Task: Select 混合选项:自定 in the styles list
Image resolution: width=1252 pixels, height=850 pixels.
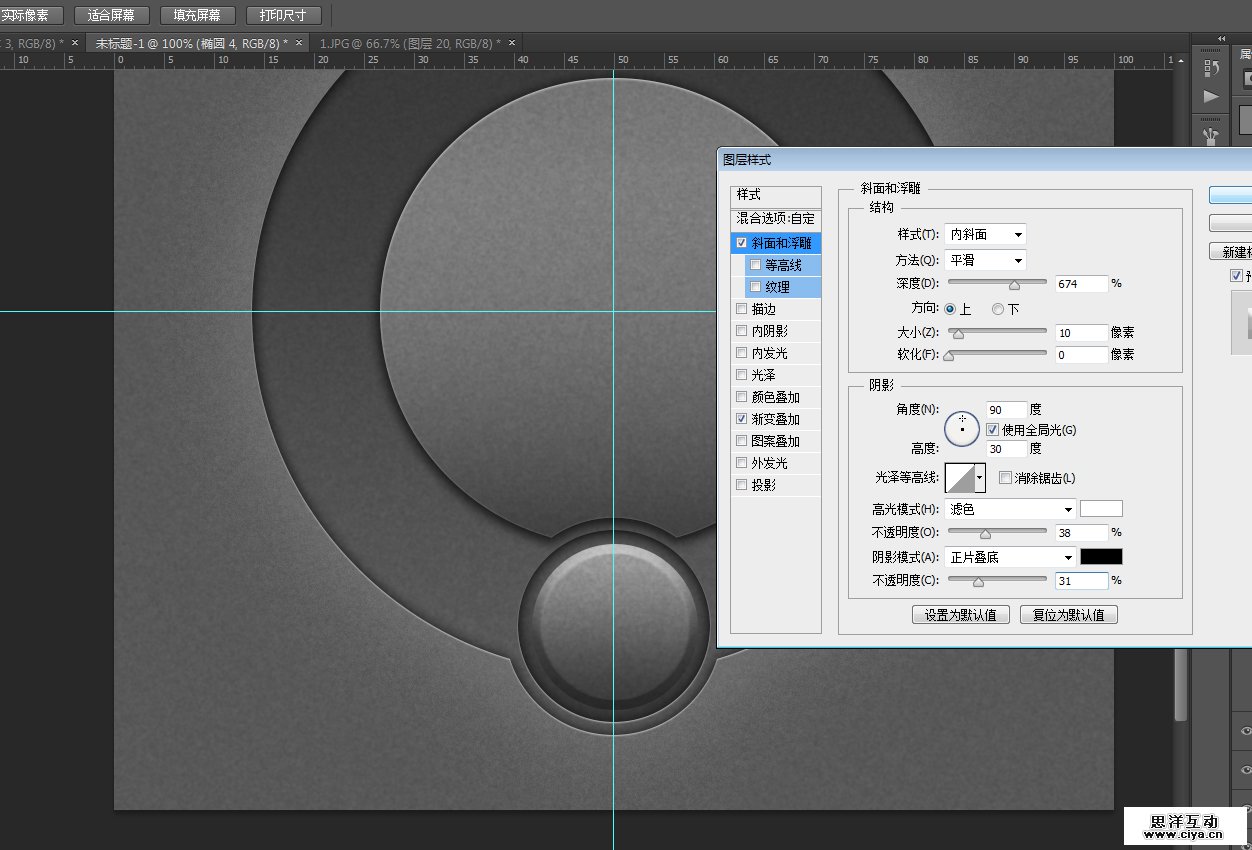Action: point(775,218)
